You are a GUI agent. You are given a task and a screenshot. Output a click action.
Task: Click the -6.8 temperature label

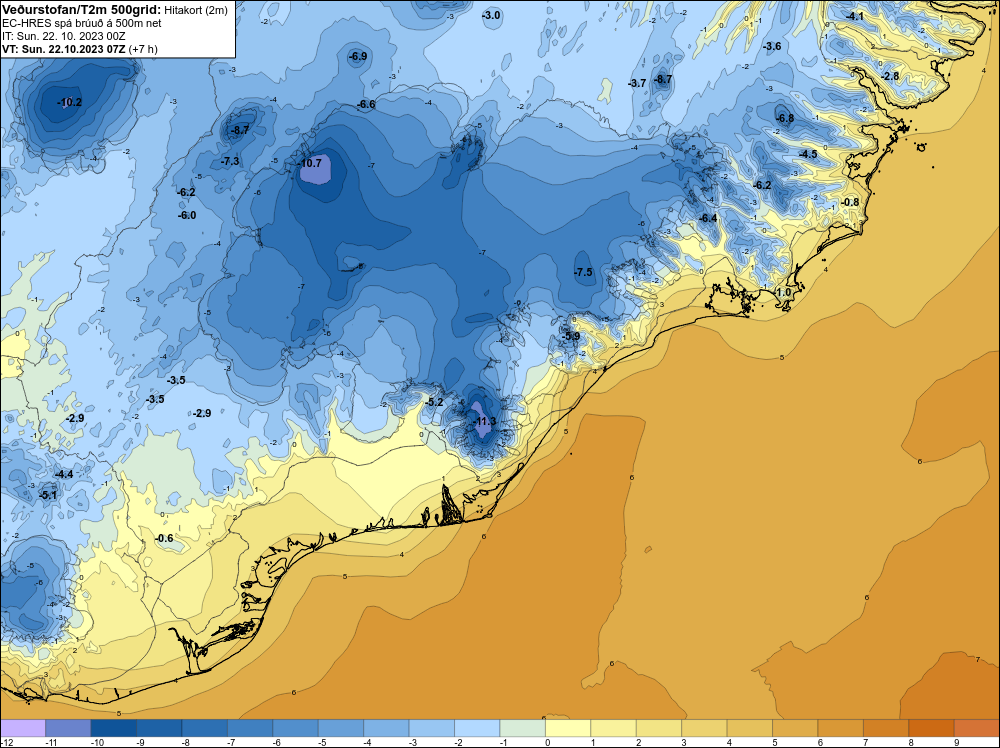785,118
